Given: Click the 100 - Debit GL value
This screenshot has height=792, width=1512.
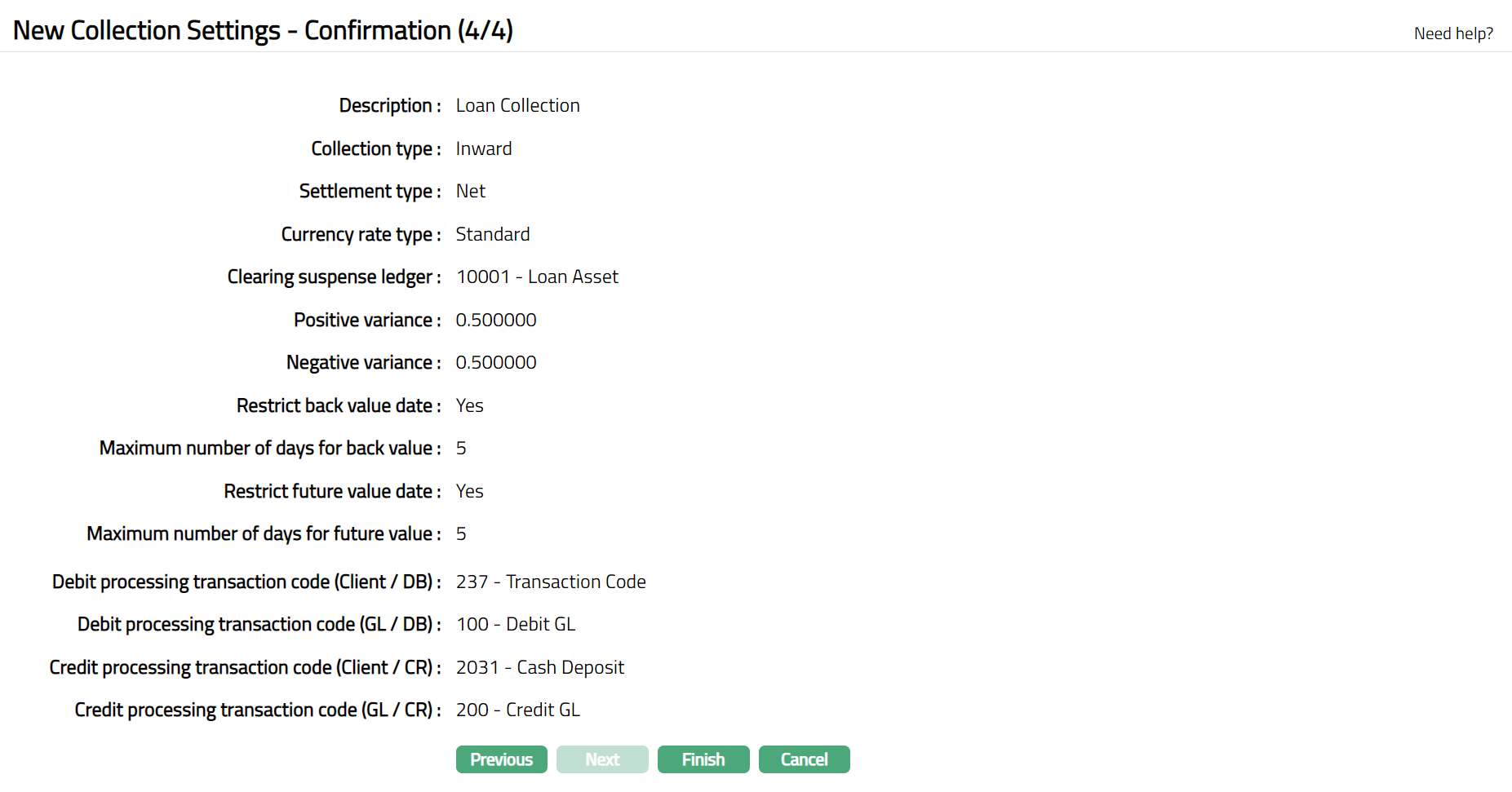Looking at the screenshot, I should (515, 624).
